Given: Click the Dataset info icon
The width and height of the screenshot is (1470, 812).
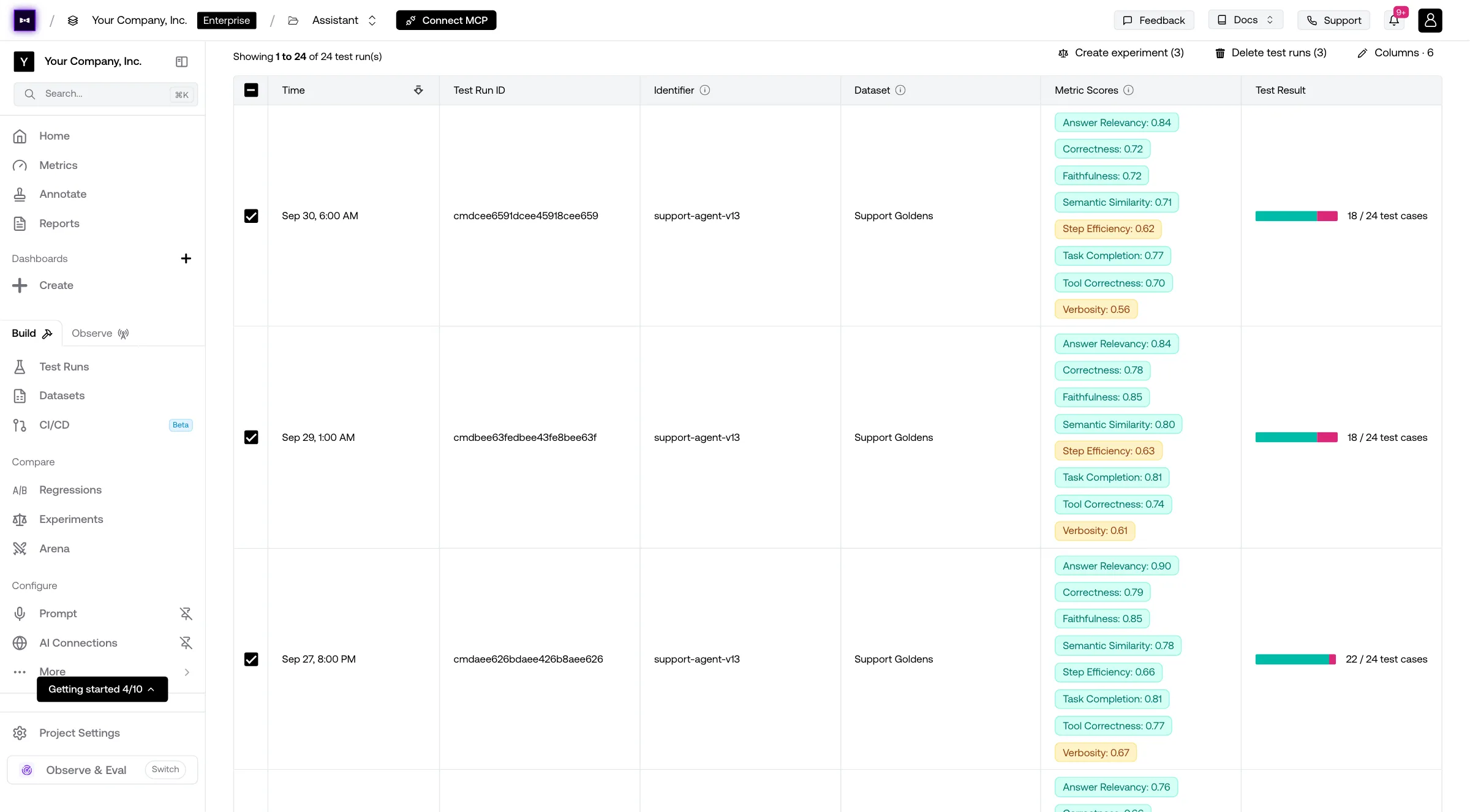Looking at the screenshot, I should tap(900, 90).
